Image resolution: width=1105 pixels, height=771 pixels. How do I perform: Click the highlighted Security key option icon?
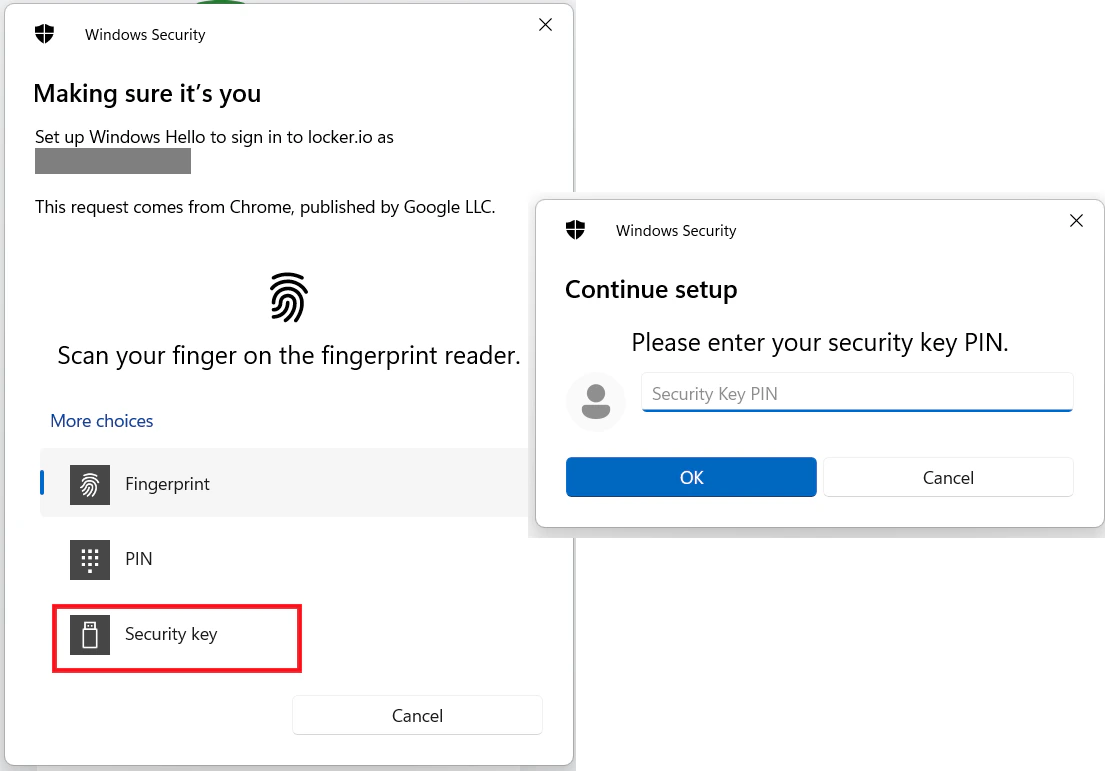point(90,634)
